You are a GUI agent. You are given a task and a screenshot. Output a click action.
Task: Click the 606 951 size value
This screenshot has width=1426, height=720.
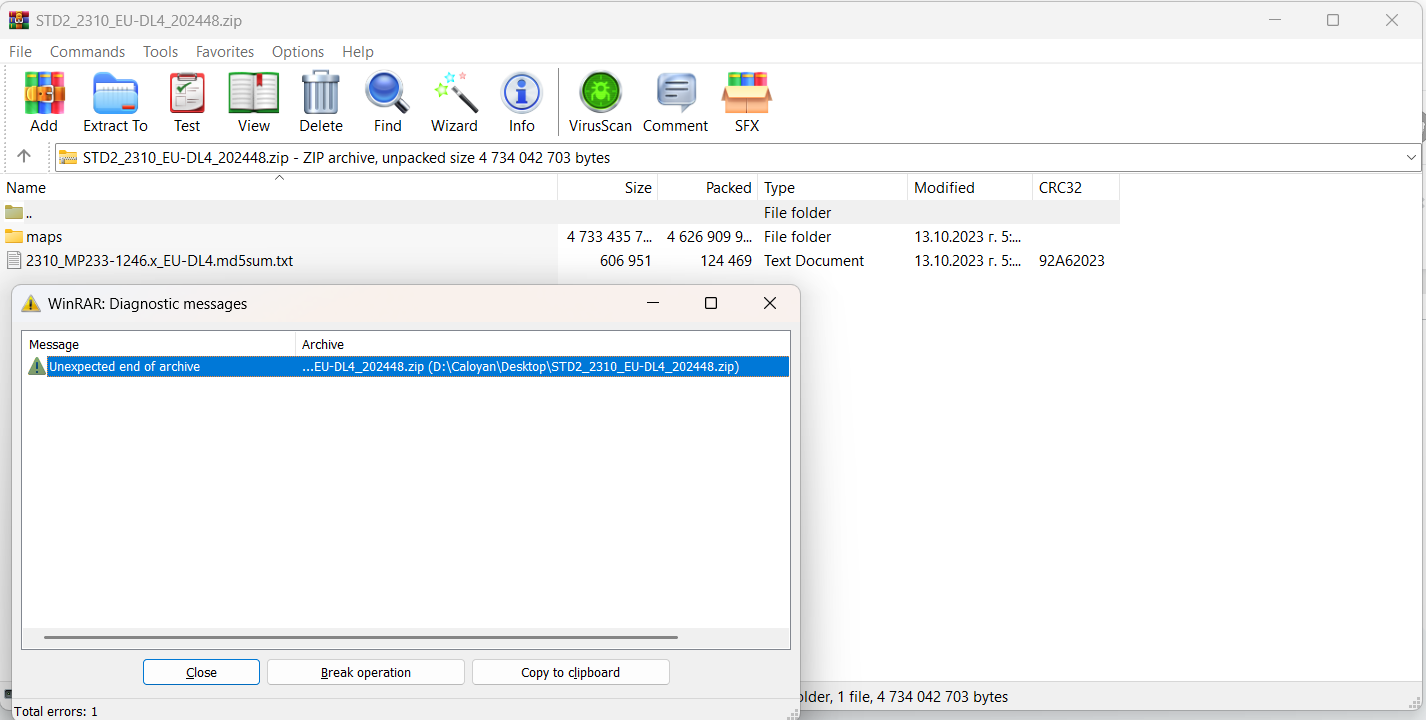(626, 261)
